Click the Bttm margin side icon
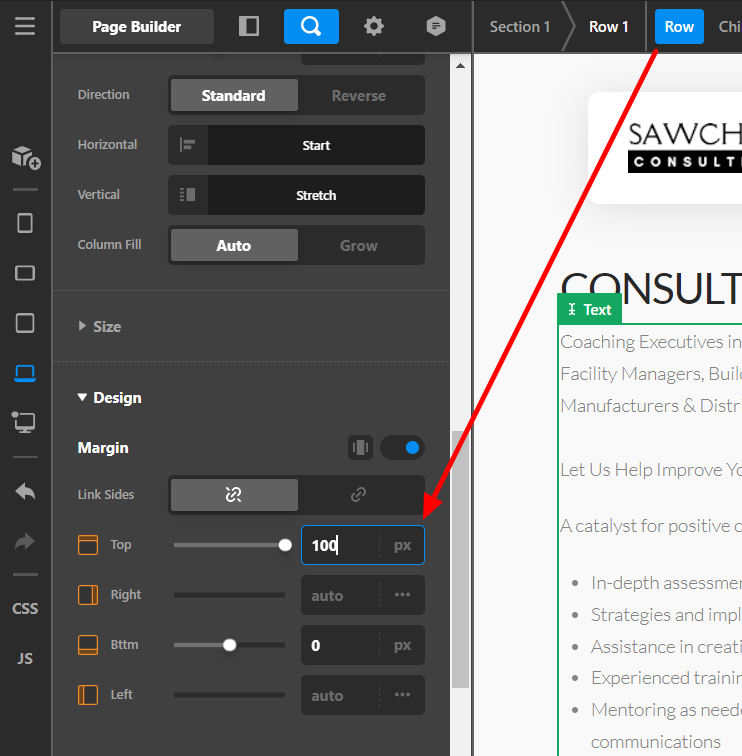 coord(88,645)
